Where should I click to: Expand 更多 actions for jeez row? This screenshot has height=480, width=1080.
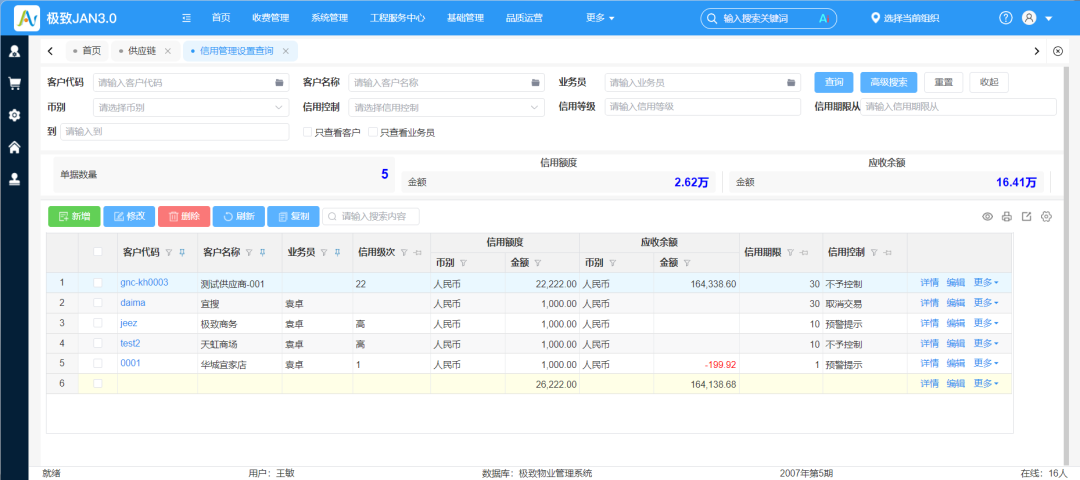pyautogui.click(x=986, y=323)
